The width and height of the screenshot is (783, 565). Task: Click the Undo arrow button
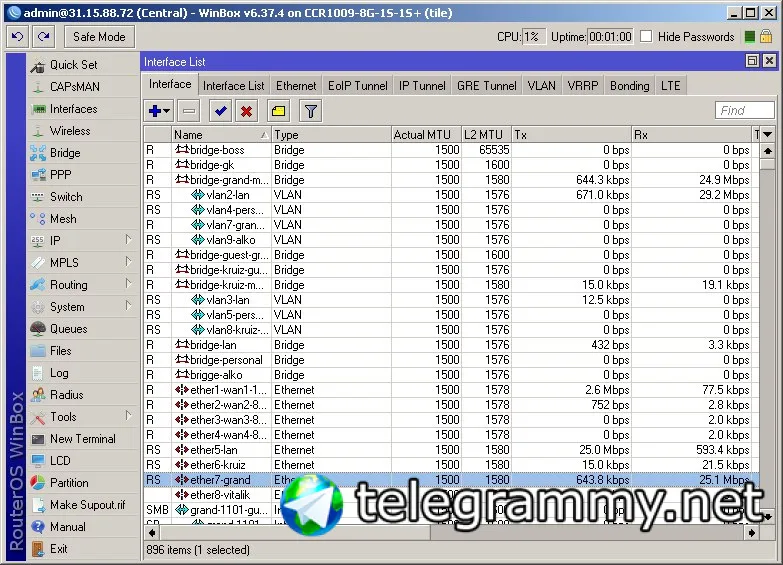coord(17,36)
